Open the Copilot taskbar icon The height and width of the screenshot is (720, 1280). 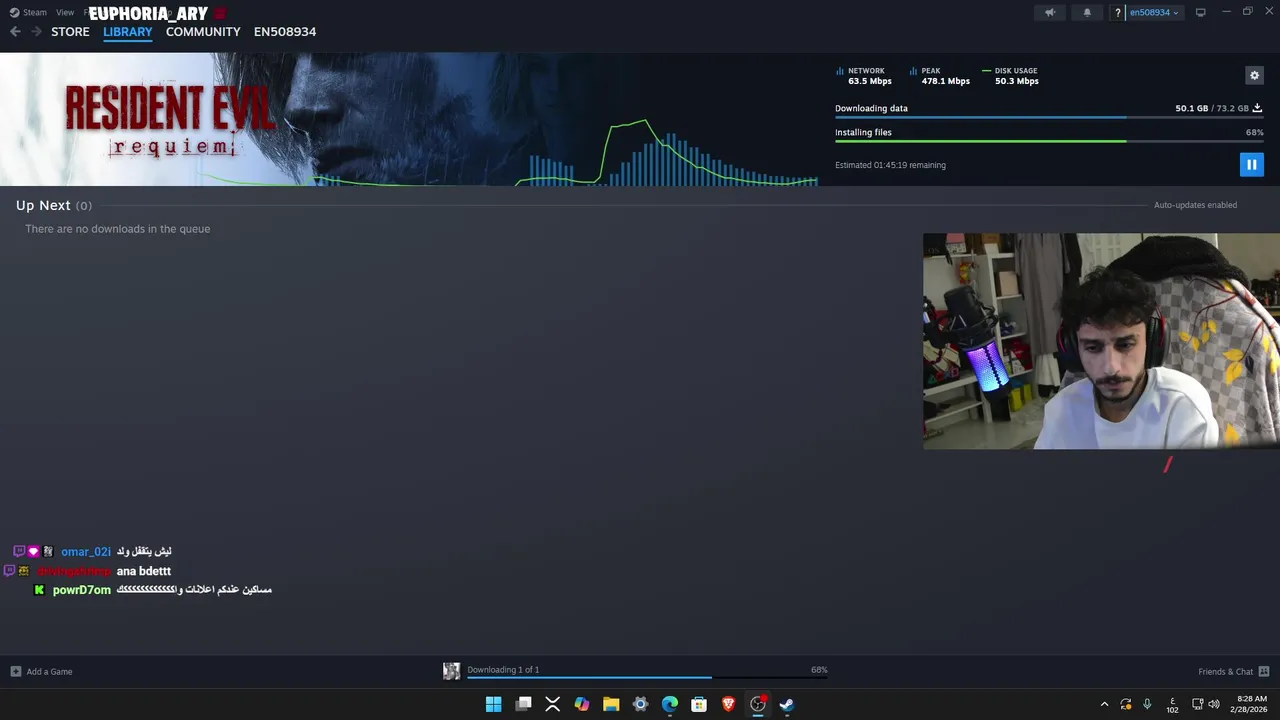click(582, 704)
